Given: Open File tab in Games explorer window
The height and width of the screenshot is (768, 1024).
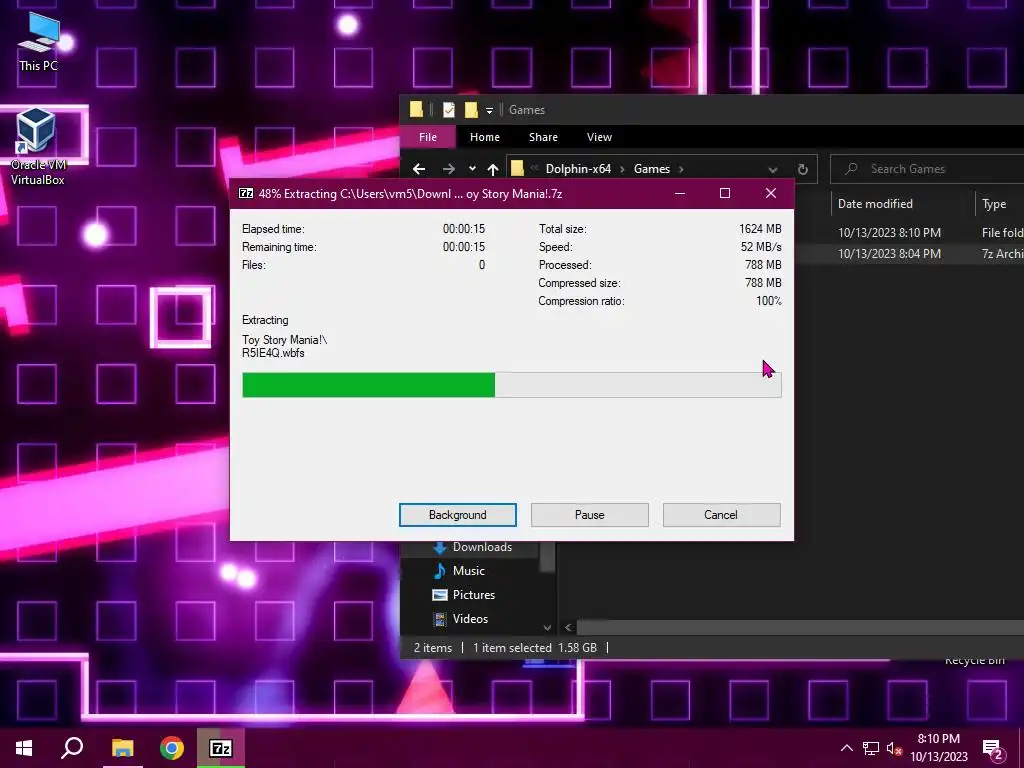Looking at the screenshot, I should 428,137.
